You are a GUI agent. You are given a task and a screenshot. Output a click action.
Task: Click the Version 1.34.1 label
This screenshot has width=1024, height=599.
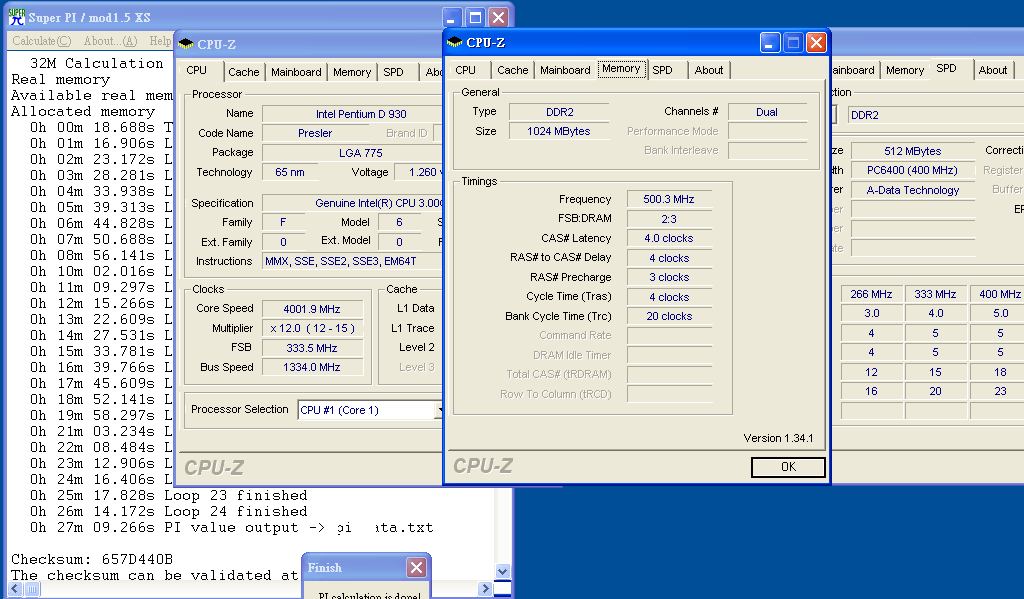778,438
